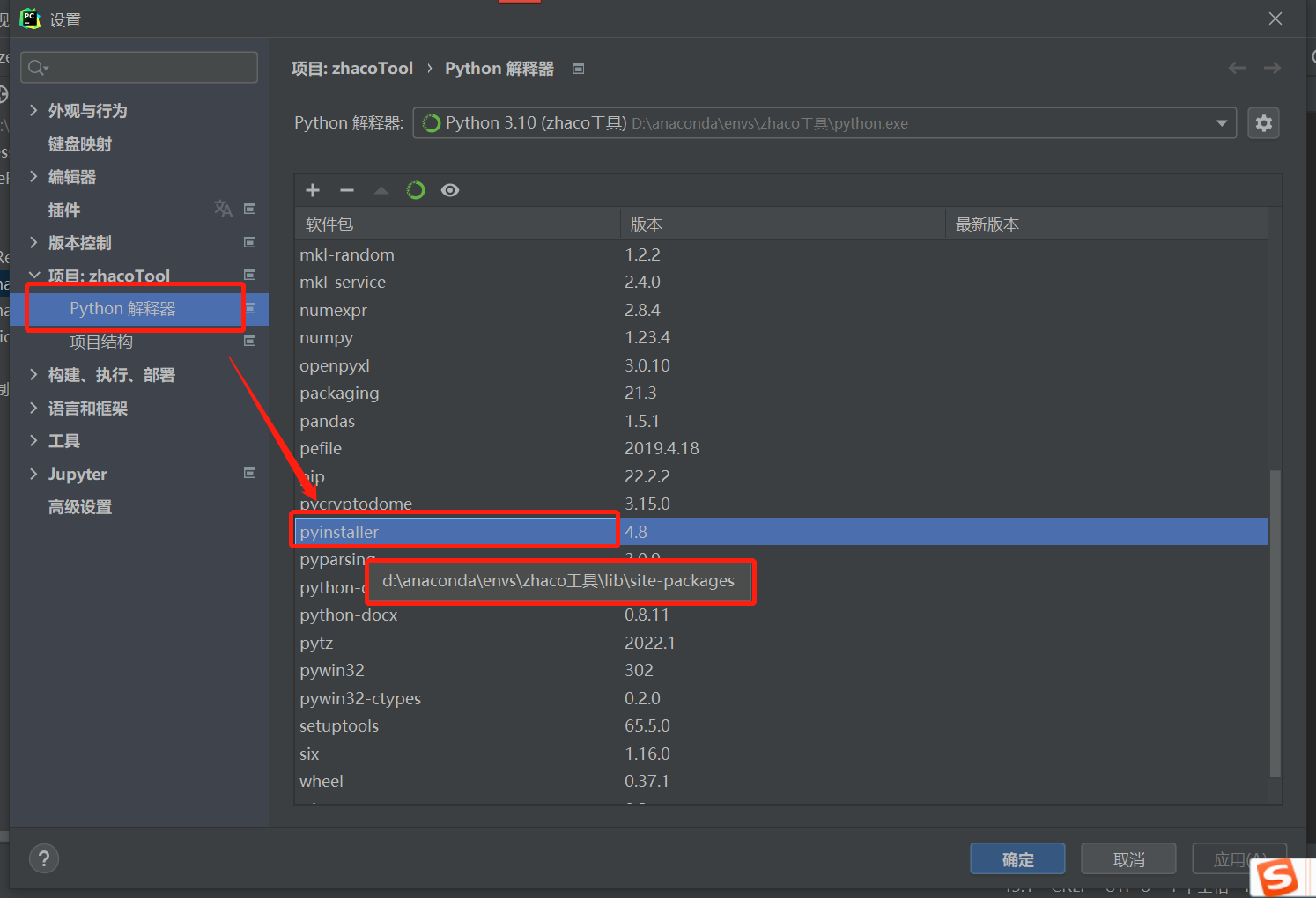
Task: Click the remove package minus icon
Action: (347, 190)
